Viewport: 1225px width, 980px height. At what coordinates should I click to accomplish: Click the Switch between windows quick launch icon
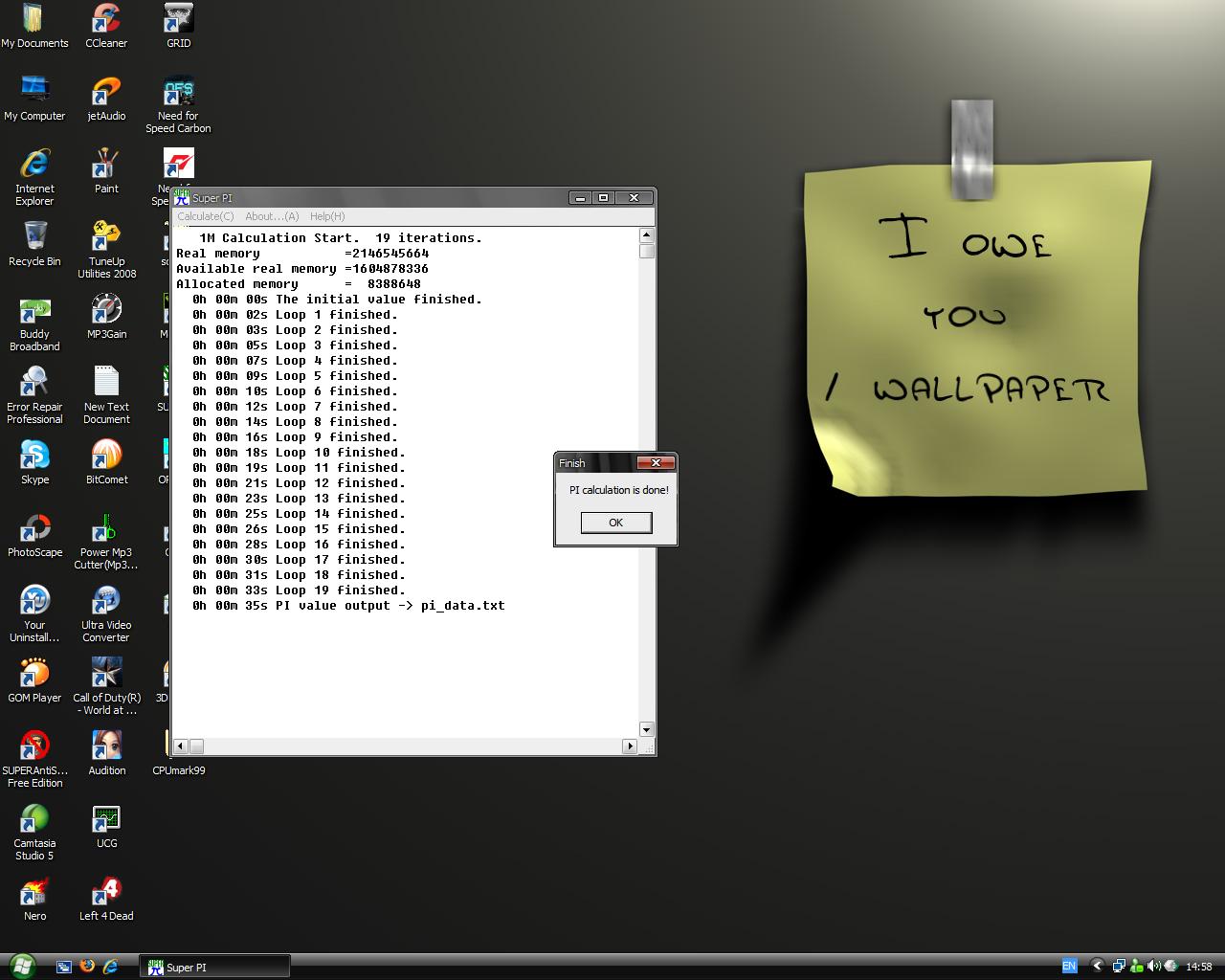click(x=64, y=967)
